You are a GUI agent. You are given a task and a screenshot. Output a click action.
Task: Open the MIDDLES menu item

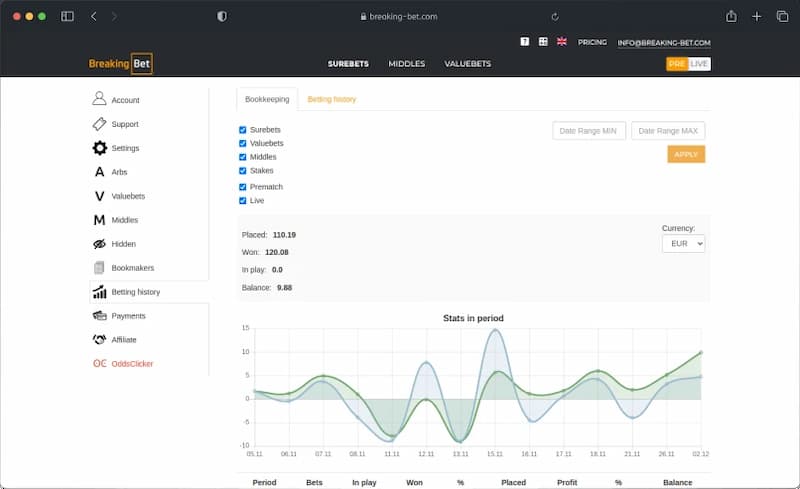click(x=407, y=64)
